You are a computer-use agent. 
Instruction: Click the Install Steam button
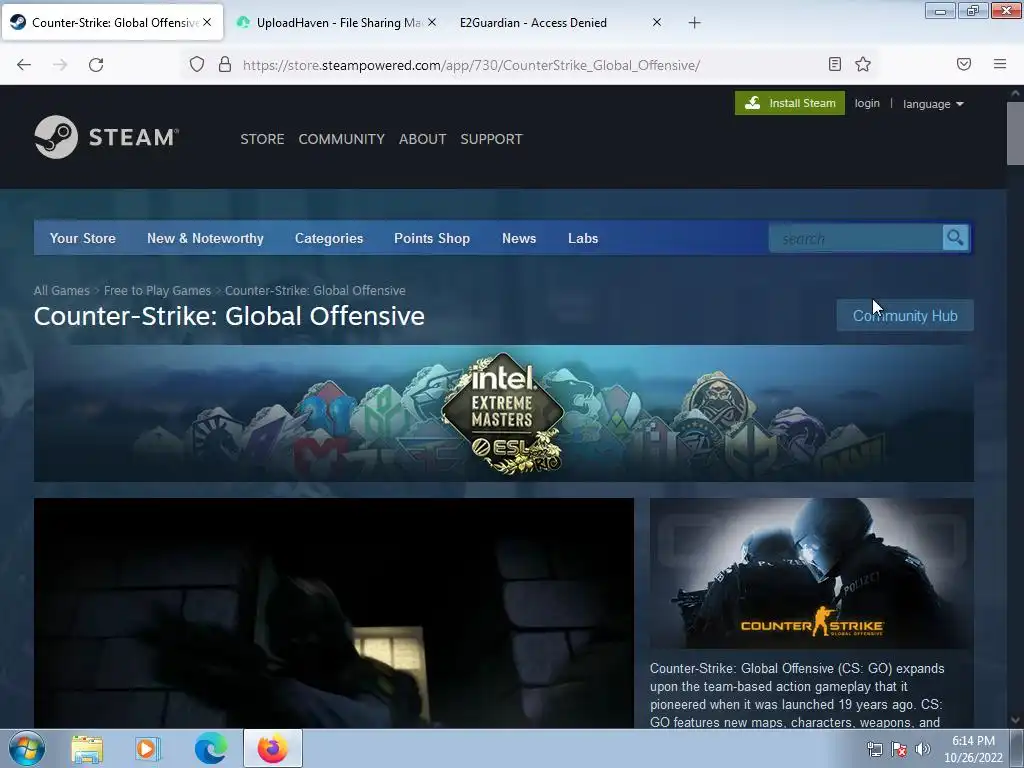click(x=790, y=103)
